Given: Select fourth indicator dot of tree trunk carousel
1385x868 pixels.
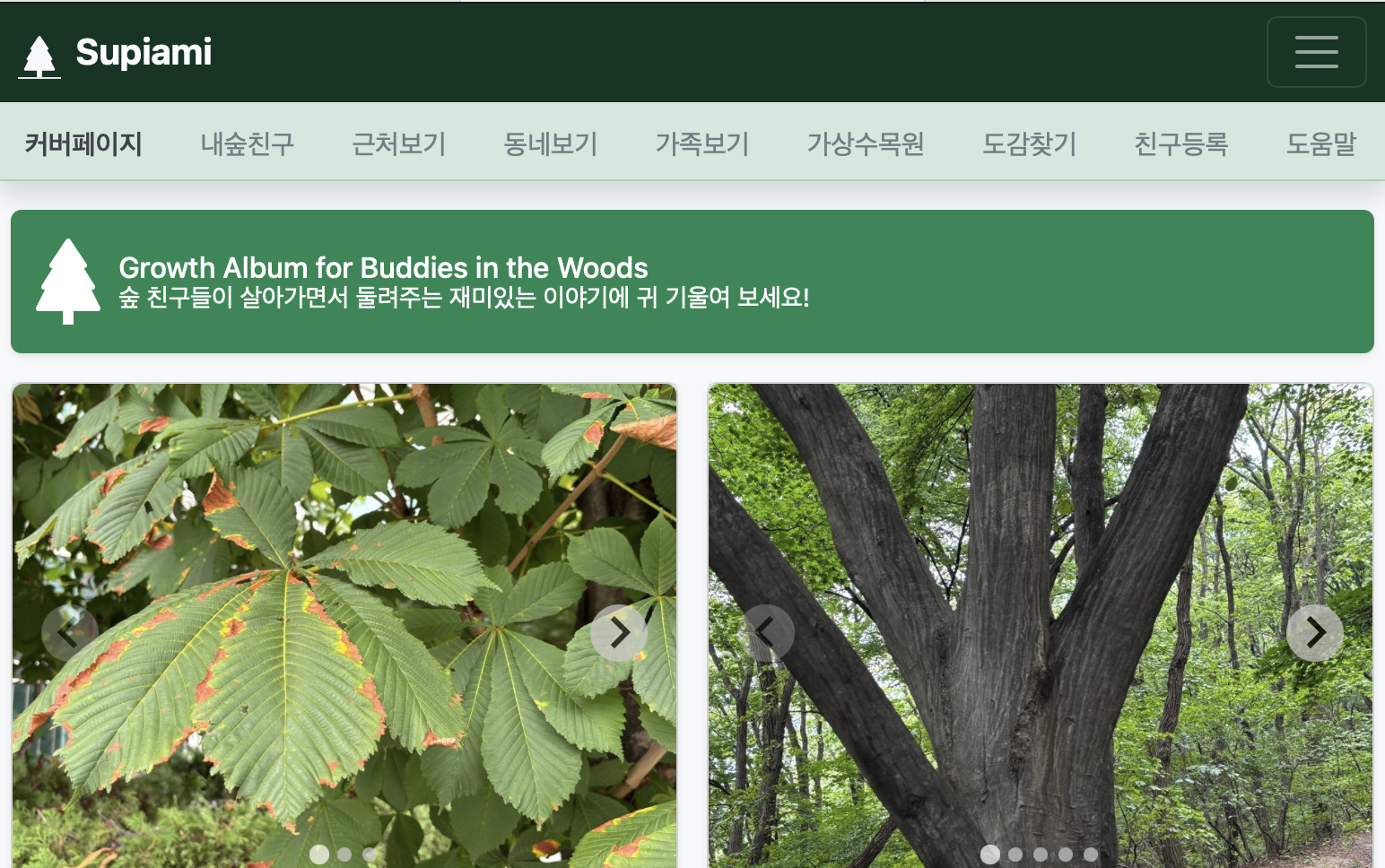Looking at the screenshot, I should [1066, 855].
